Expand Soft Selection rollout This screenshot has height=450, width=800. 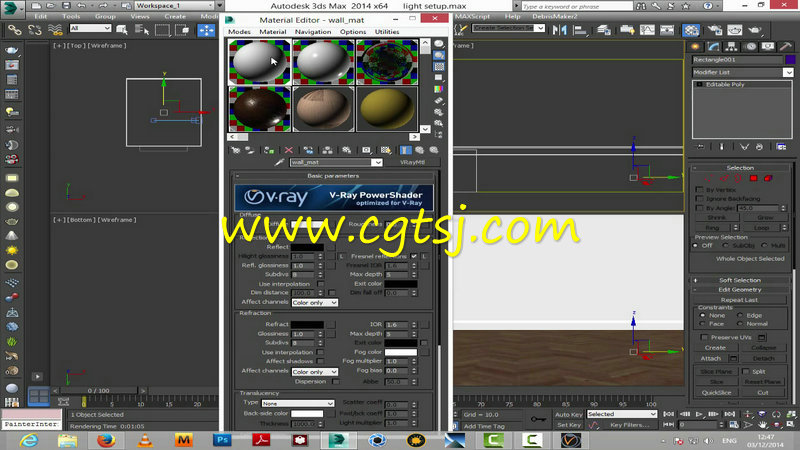point(740,280)
